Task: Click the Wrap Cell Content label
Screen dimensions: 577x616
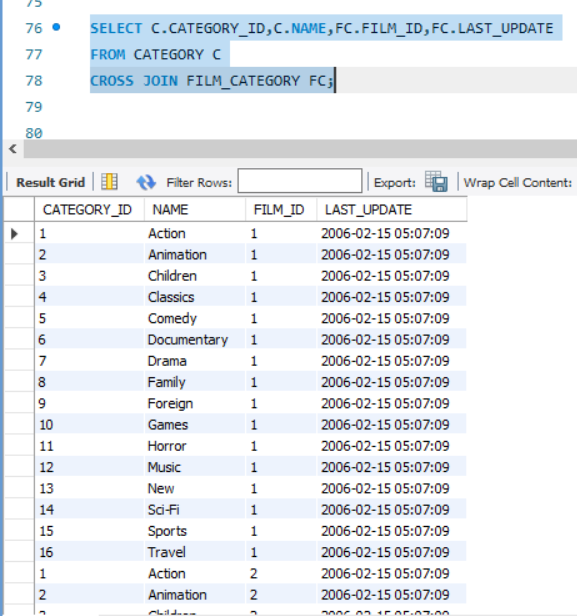Action: (518, 183)
